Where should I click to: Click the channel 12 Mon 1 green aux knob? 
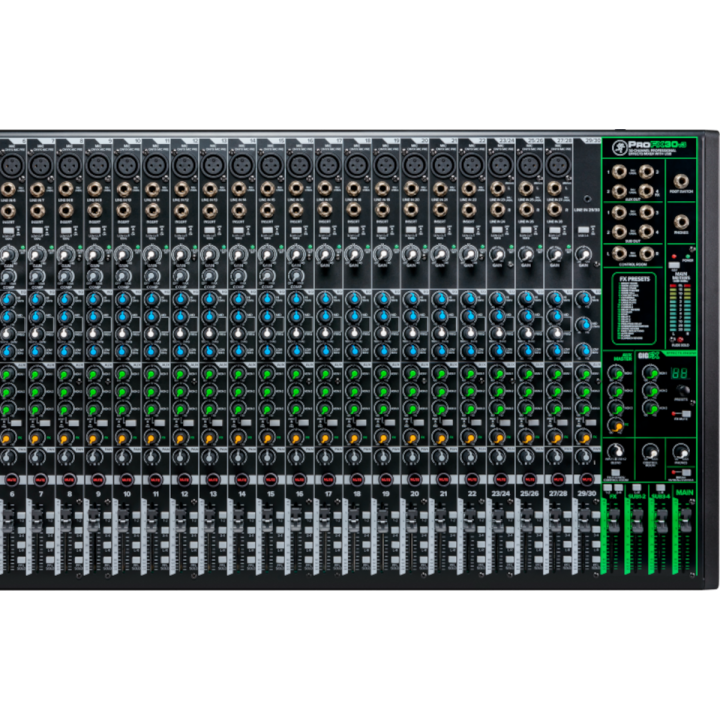[x=180, y=374]
